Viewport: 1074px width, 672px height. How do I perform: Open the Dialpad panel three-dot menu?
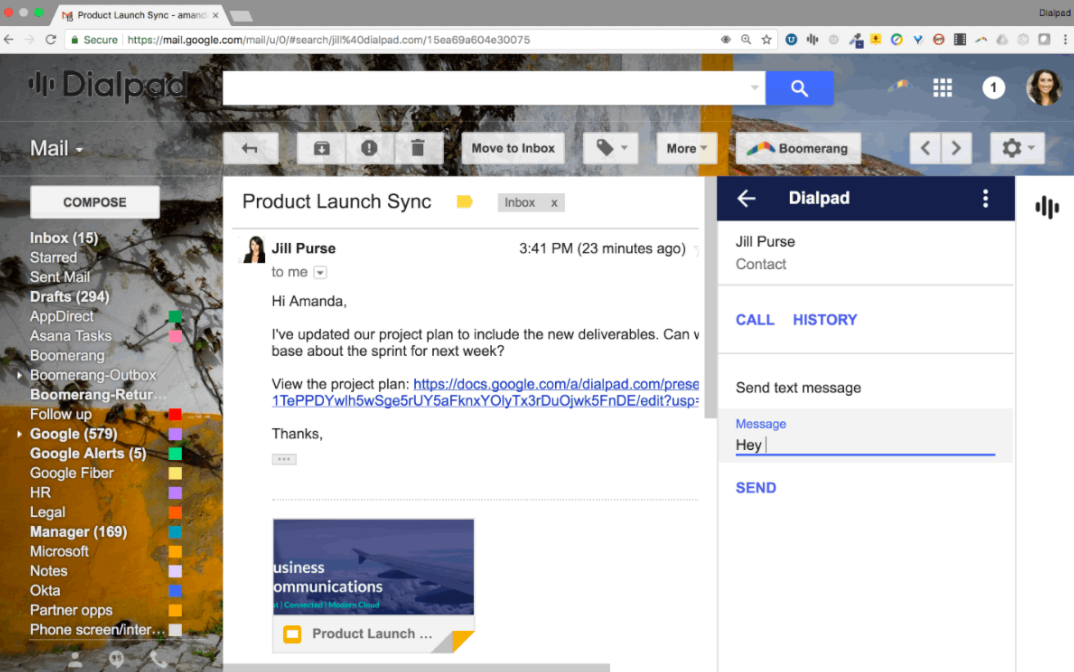coord(985,198)
